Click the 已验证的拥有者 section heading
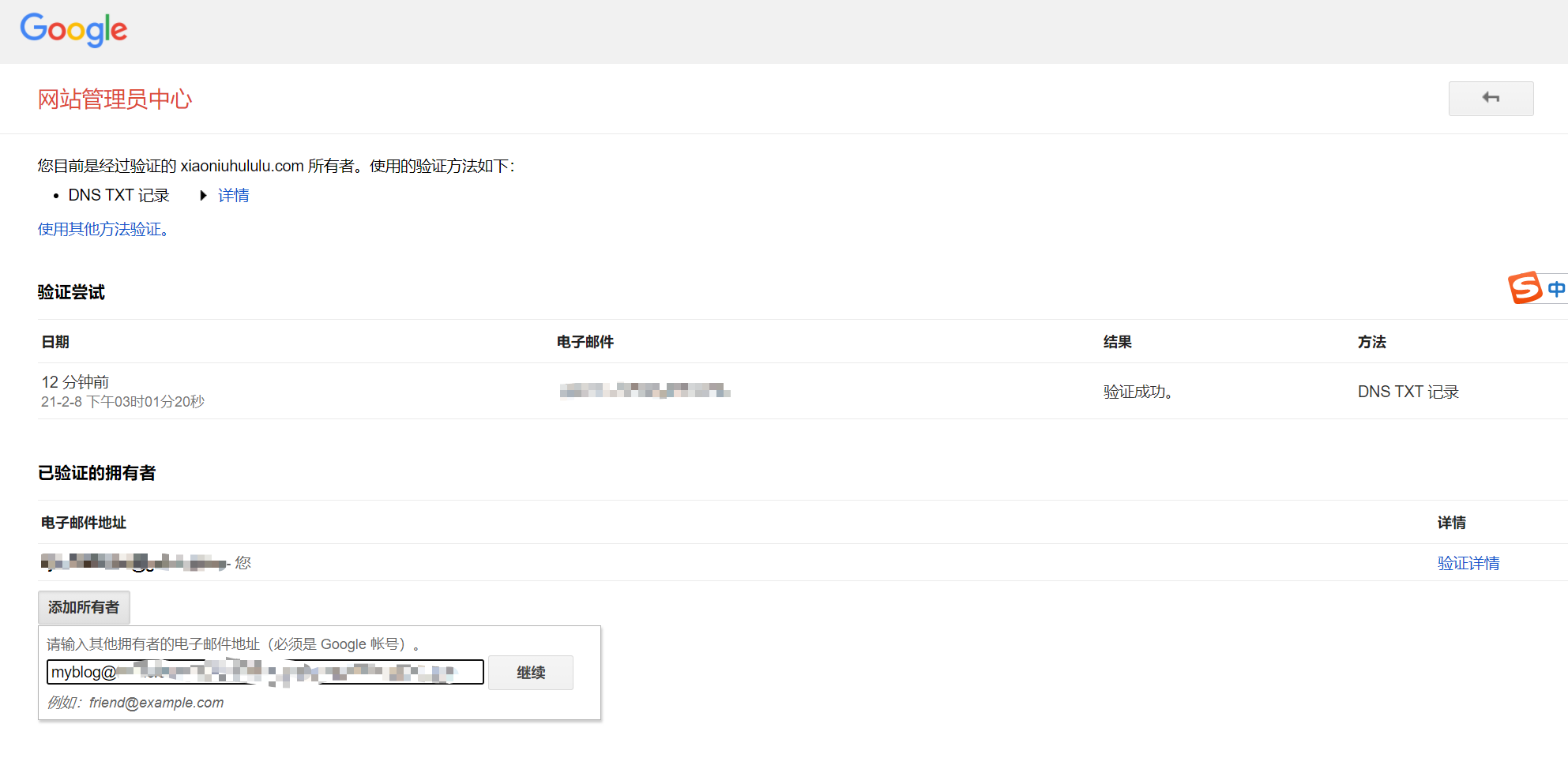Screen dimensions: 1568x773 (x=96, y=473)
